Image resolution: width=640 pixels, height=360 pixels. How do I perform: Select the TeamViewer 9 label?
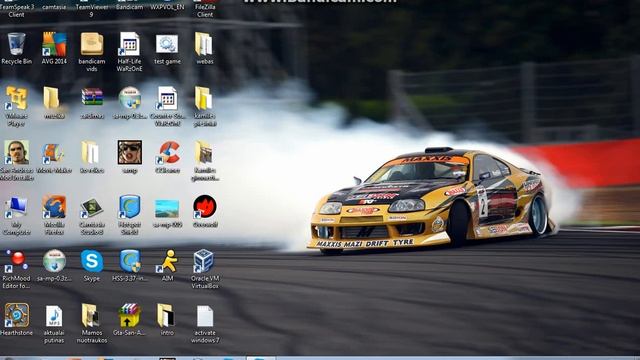coord(91,11)
